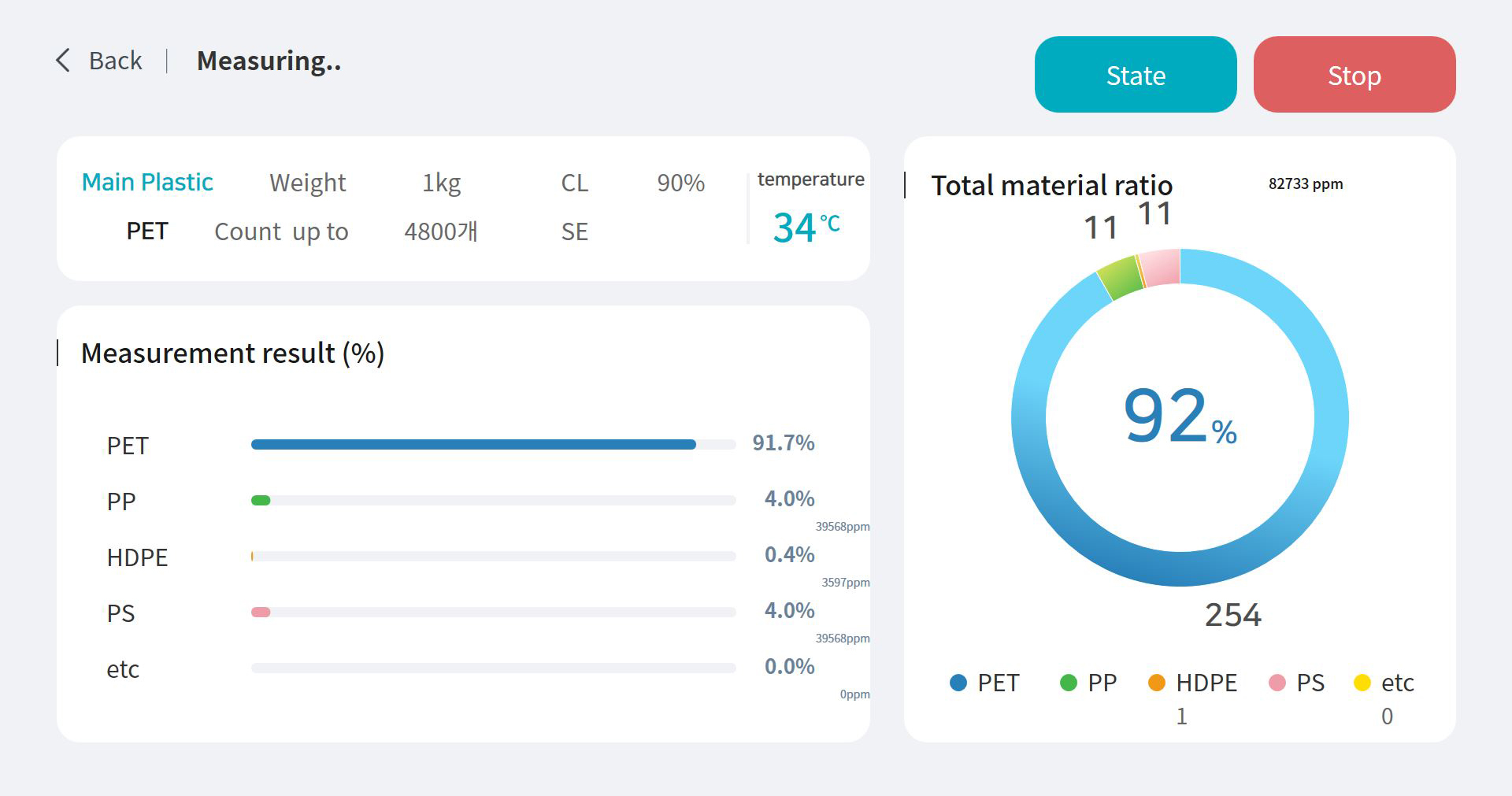Click the orange HDPE legend dot
The width and height of the screenshot is (1512, 796).
(1157, 683)
